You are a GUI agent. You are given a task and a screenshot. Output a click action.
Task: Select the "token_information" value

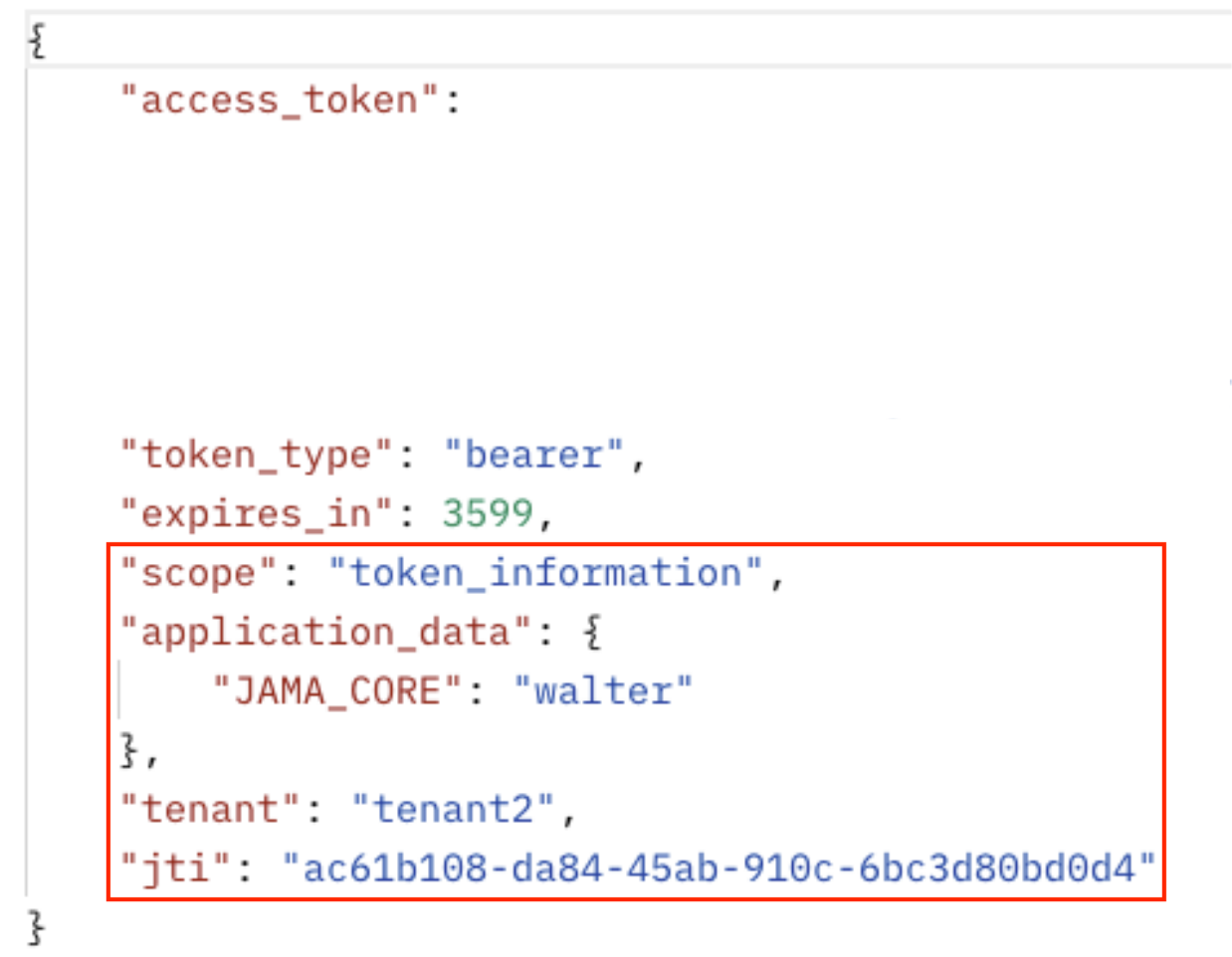coord(545,573)
